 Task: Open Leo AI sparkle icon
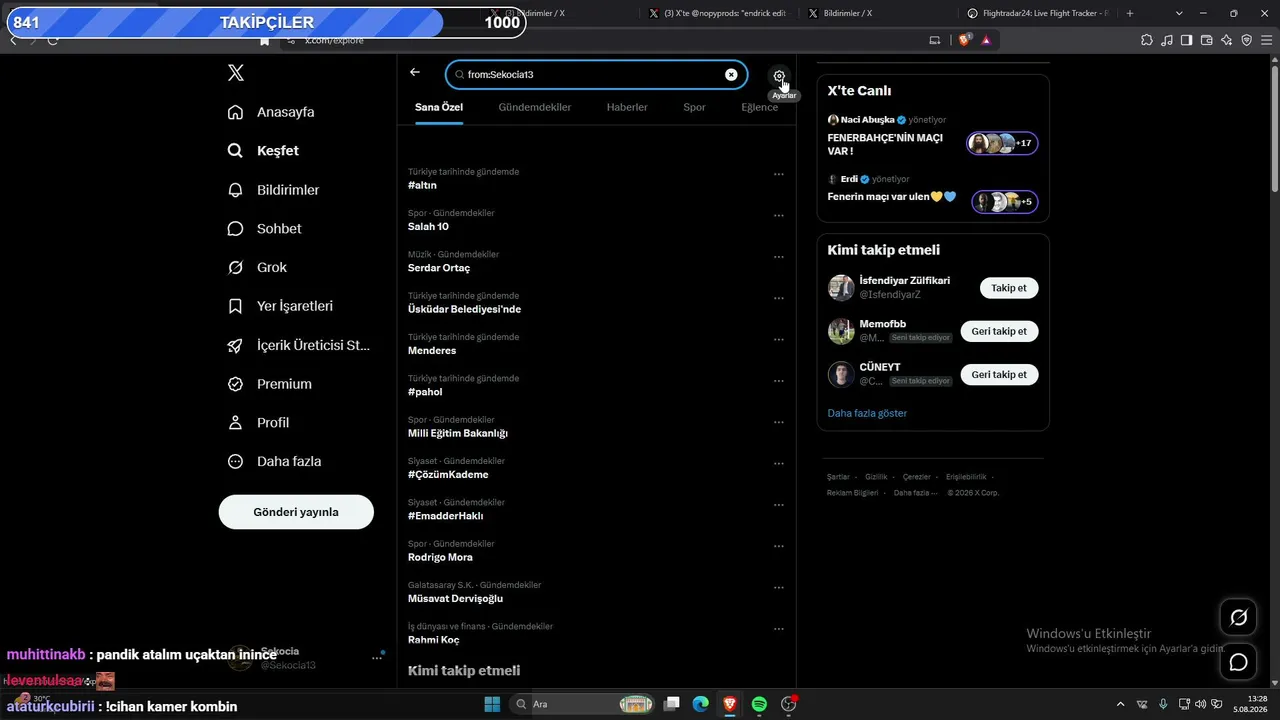[1227, 40]
